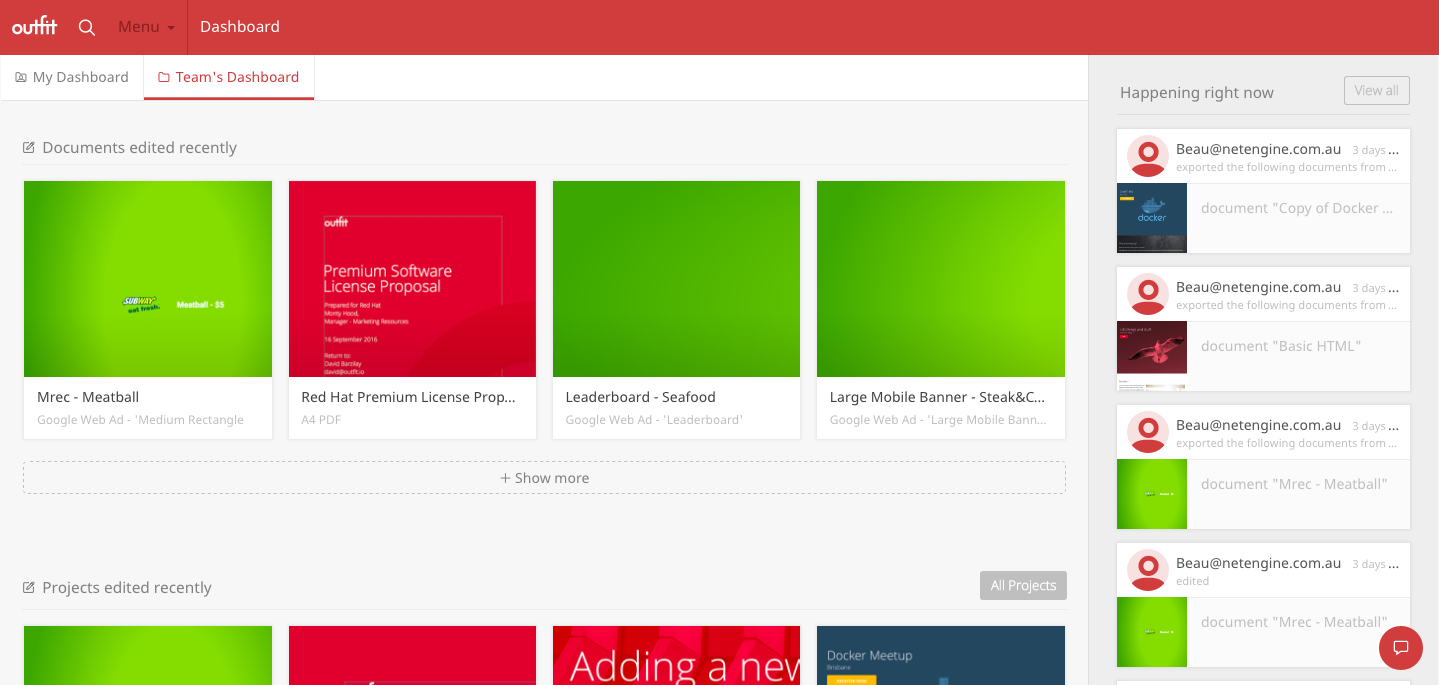Open exported Mrec - Meatball feed thumbnail

point(1152,494)
